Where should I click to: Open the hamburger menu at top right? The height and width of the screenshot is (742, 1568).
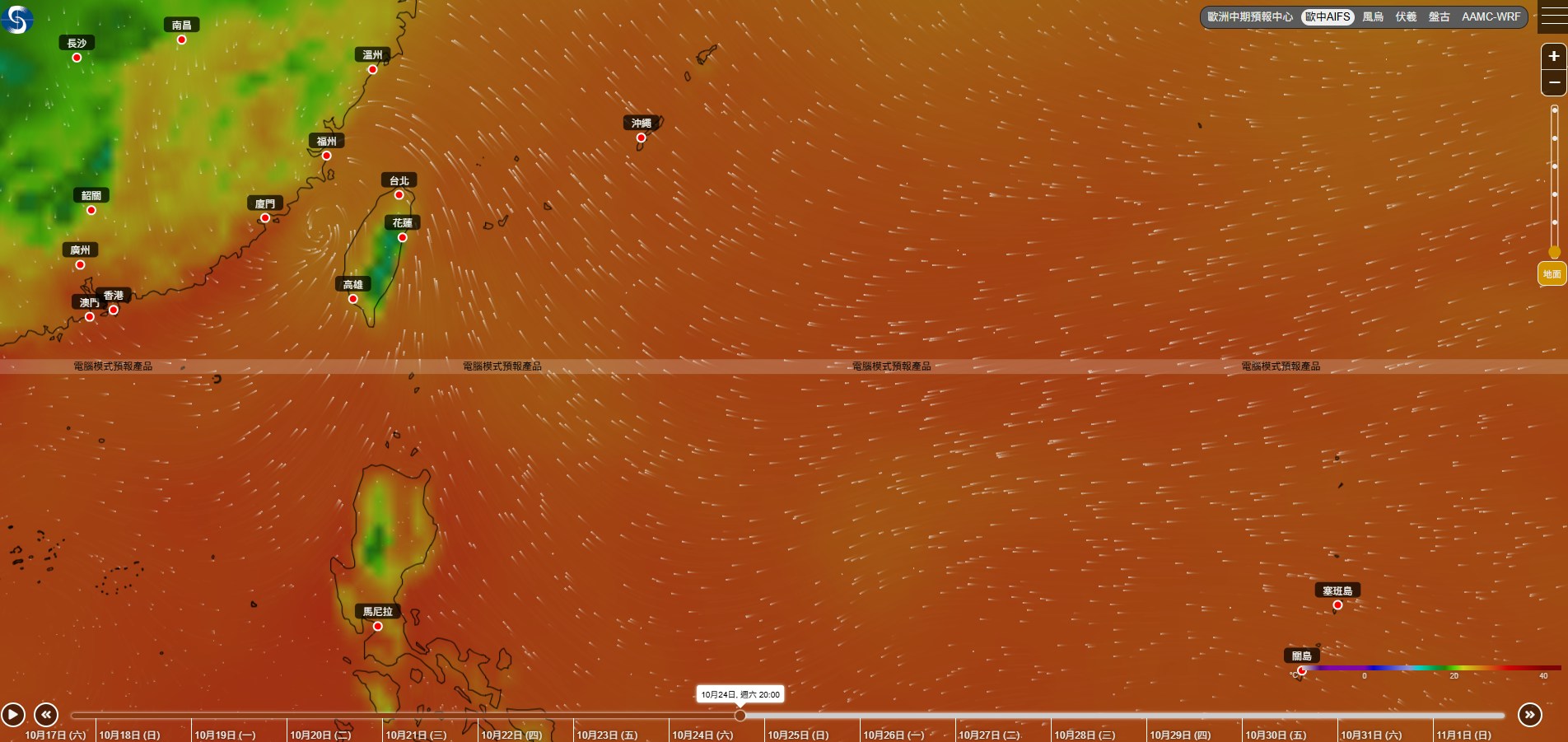pos(1553,16)
